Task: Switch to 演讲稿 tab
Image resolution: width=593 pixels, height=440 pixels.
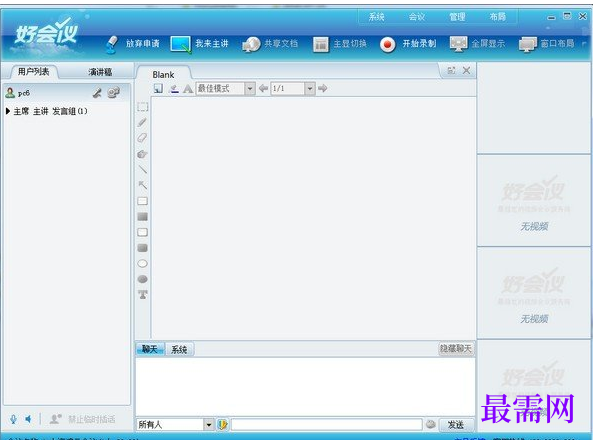Action: click(100, 72)
